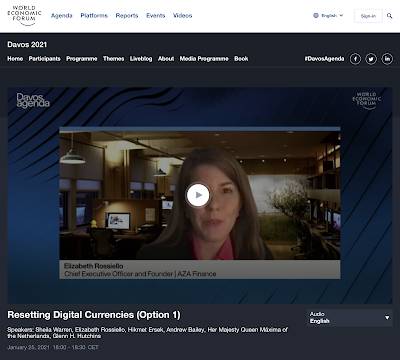Click the Sign in button
The image size is (400, 360).
tap(368, 16)
